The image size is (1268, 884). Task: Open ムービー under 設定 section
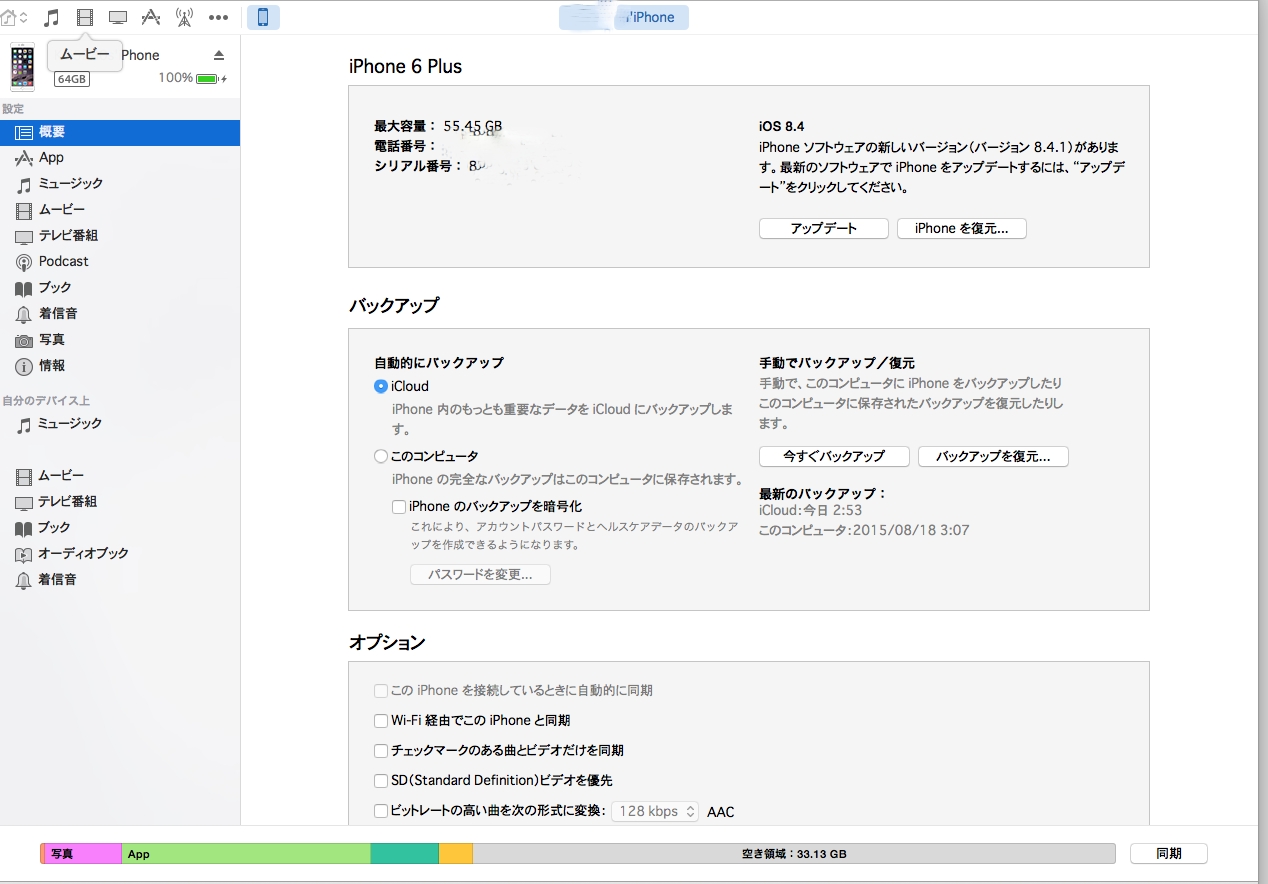[x=120, y=210]
